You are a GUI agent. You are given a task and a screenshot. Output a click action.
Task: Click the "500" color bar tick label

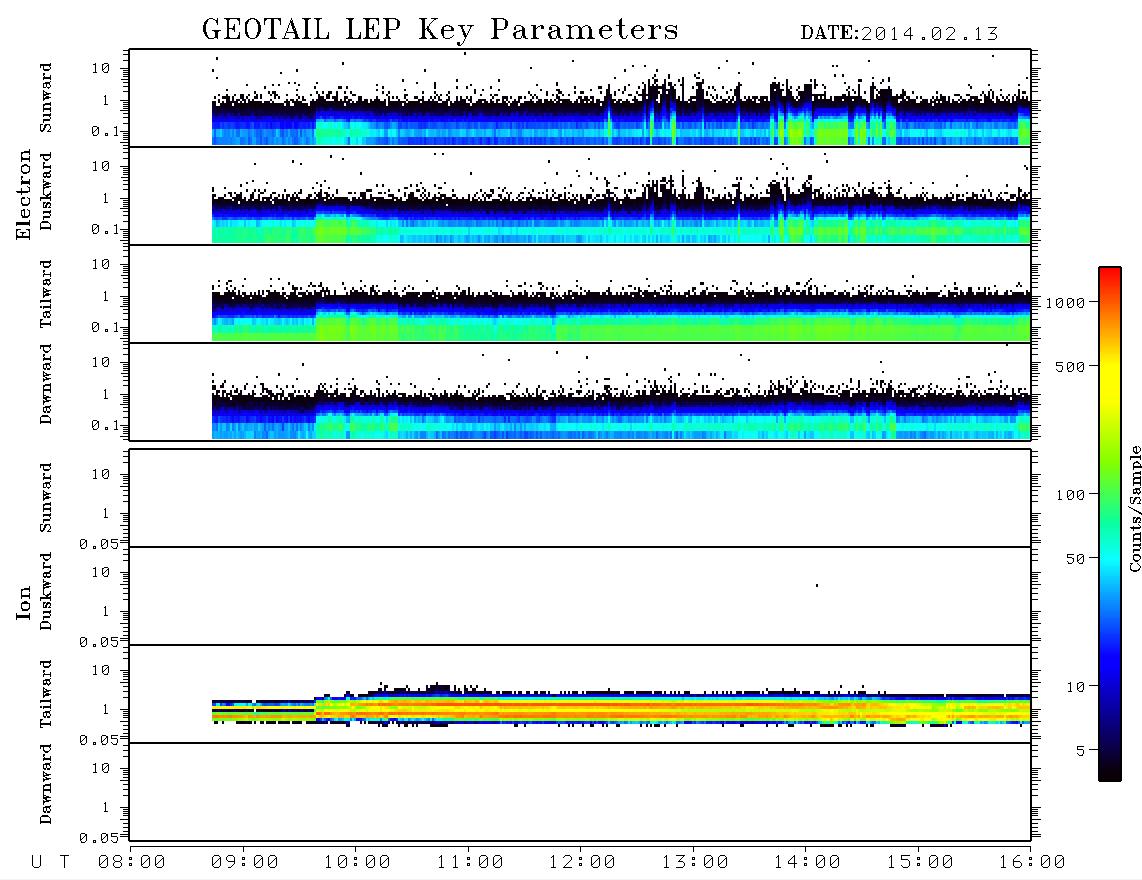pyautogui.click(x=1071, y=366)
